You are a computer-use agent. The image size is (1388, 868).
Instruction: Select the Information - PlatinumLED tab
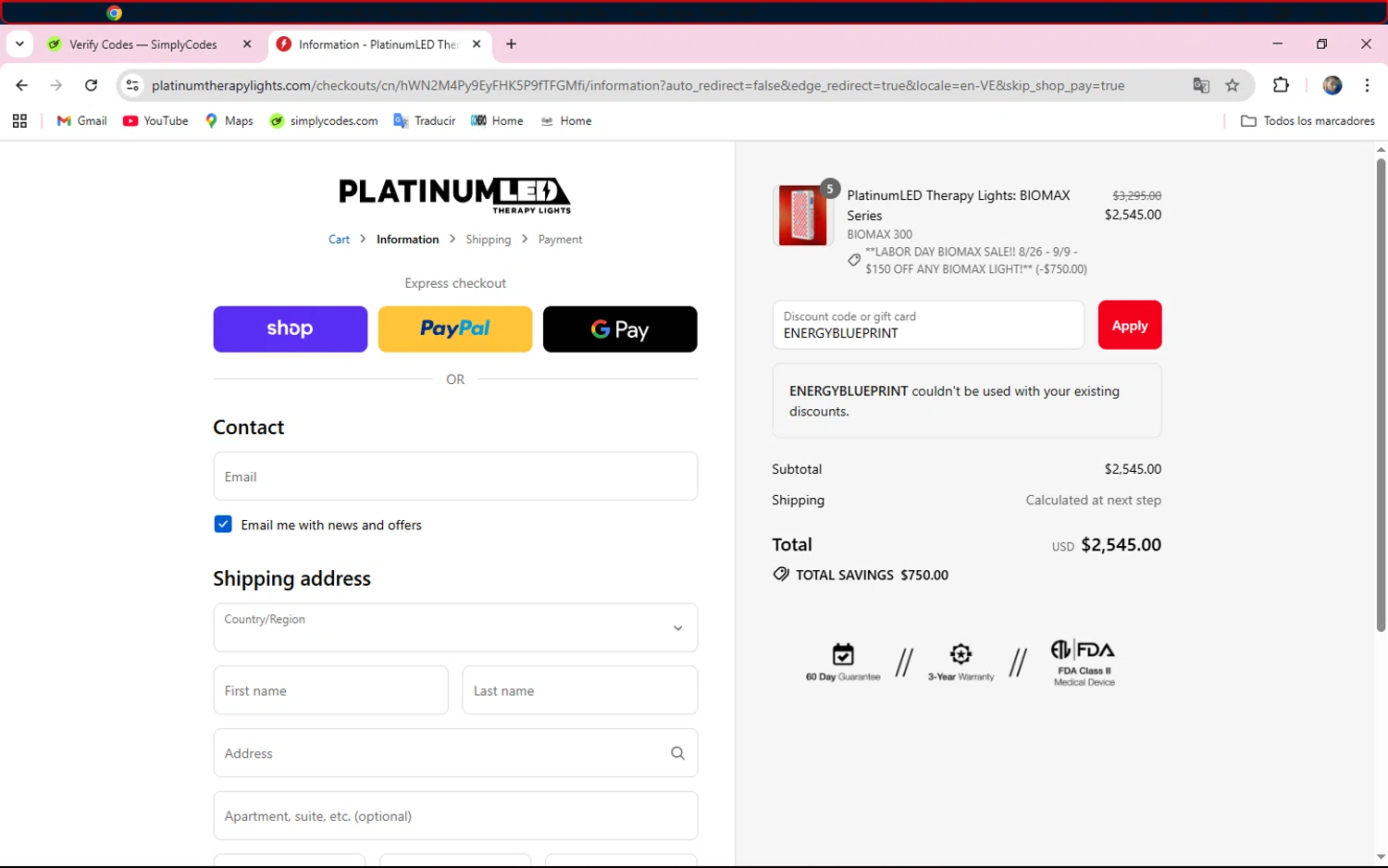pyautogui.click(x=379, y=44)
